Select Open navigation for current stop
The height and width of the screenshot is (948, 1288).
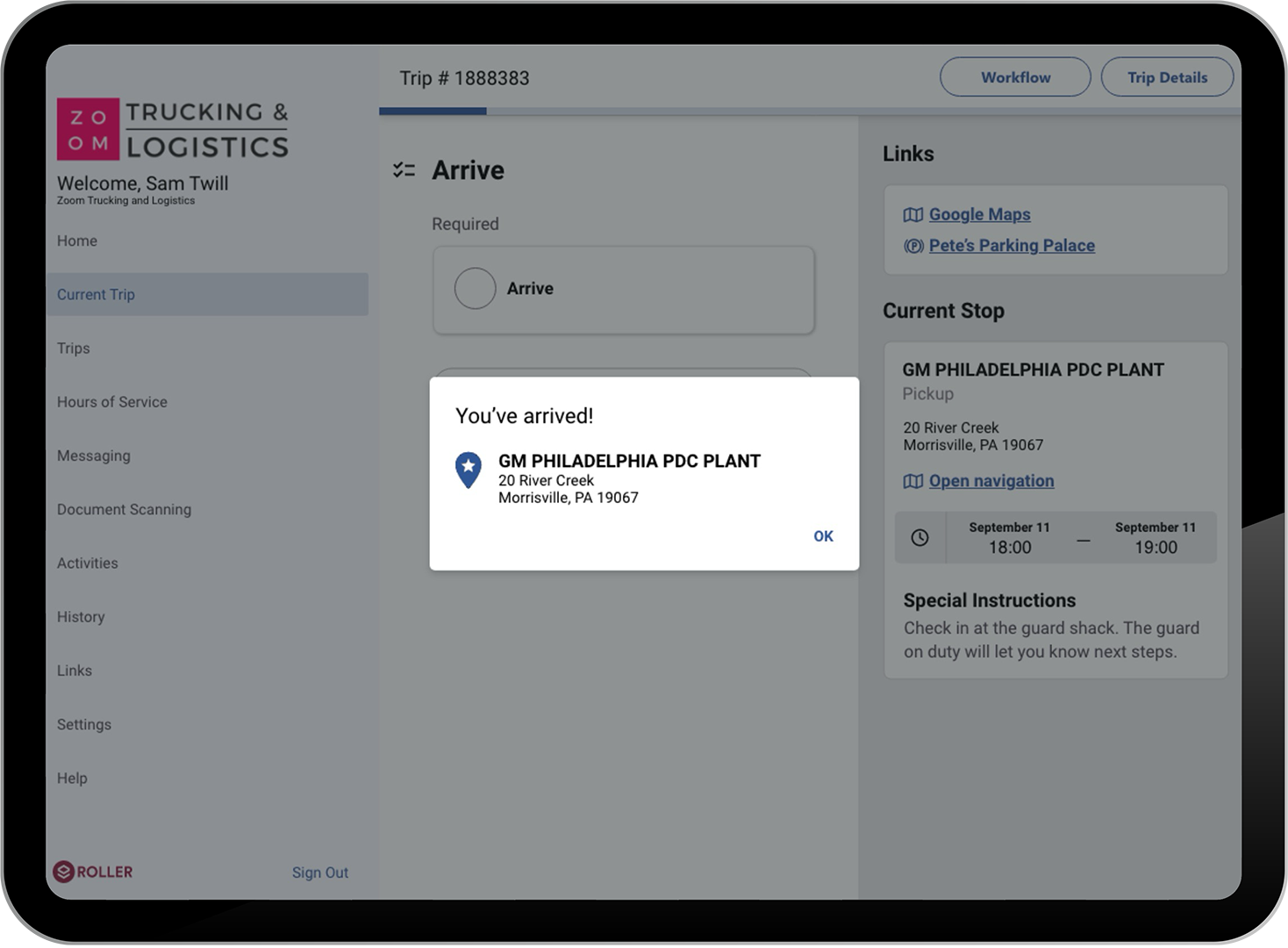(991, 482)
